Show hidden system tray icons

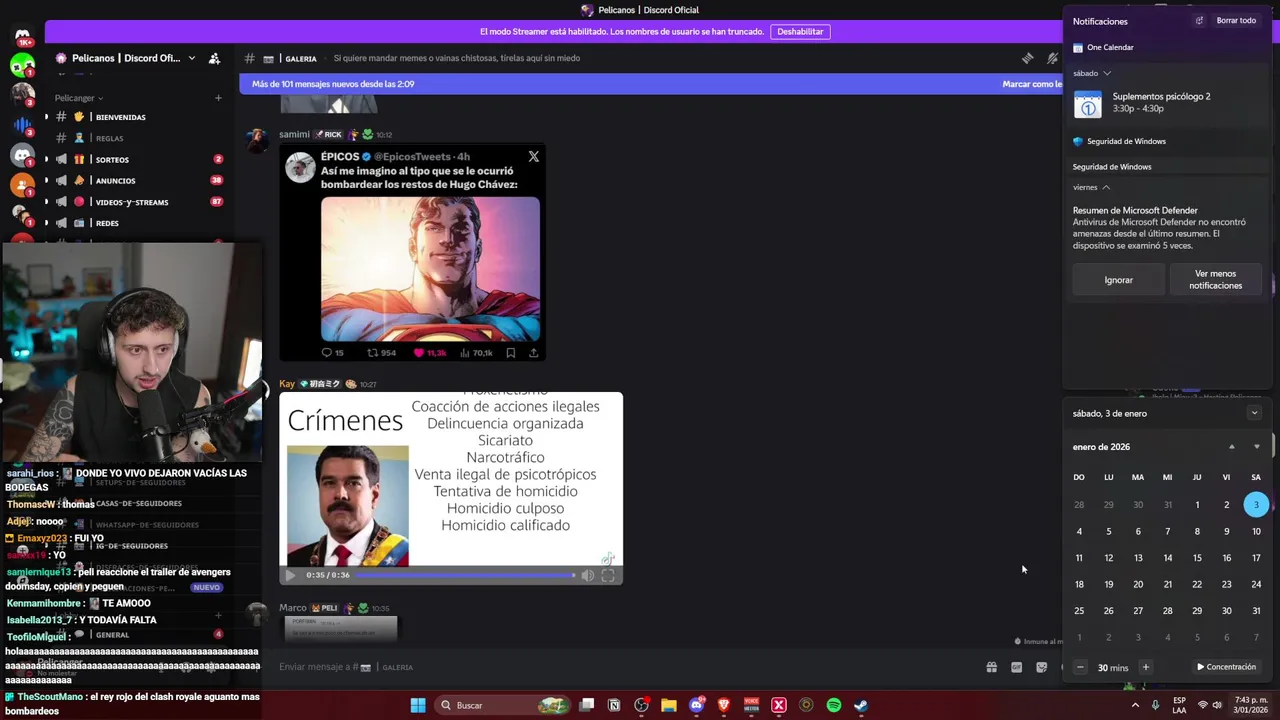point(1135,705)
